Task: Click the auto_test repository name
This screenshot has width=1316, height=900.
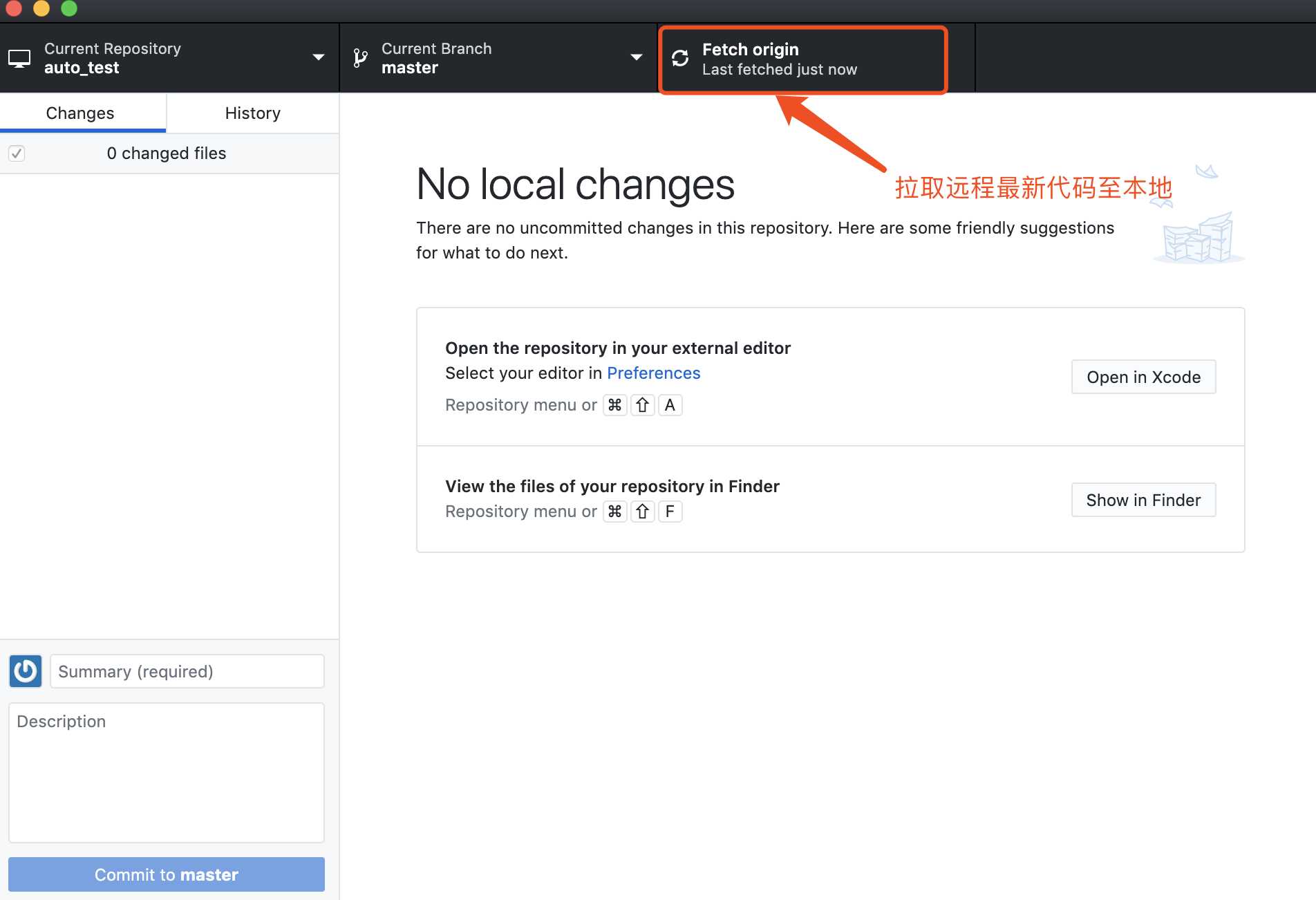Action: [82, 68]
